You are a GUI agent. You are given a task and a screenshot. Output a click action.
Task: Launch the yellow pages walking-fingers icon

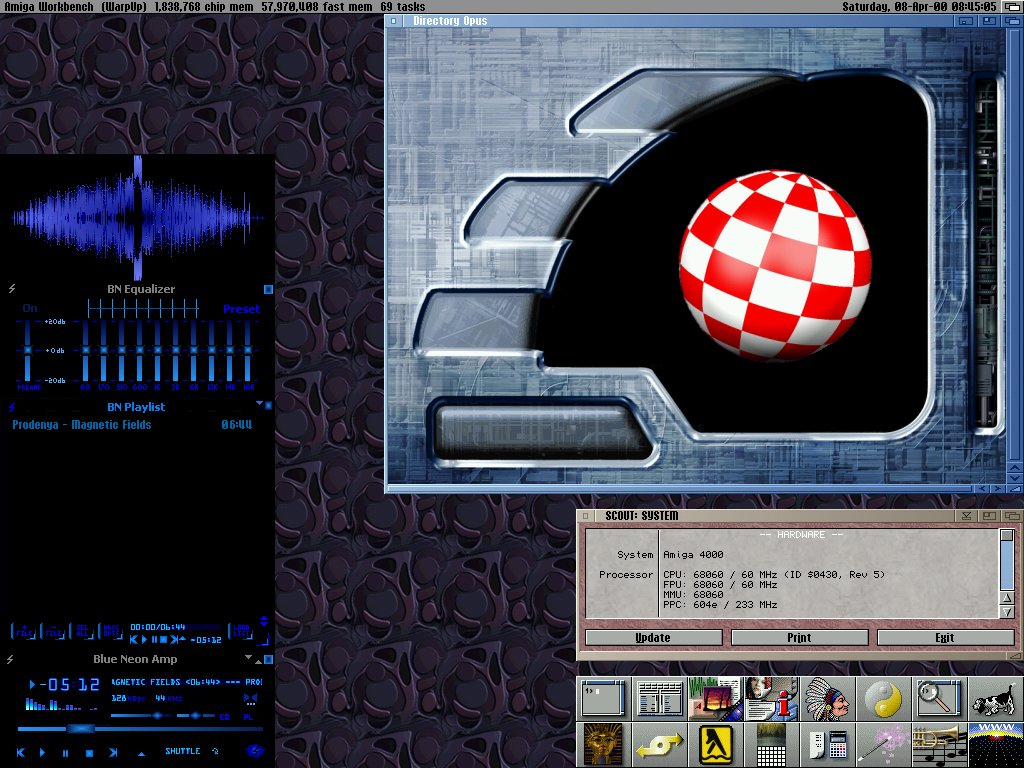tap(715, 744)
